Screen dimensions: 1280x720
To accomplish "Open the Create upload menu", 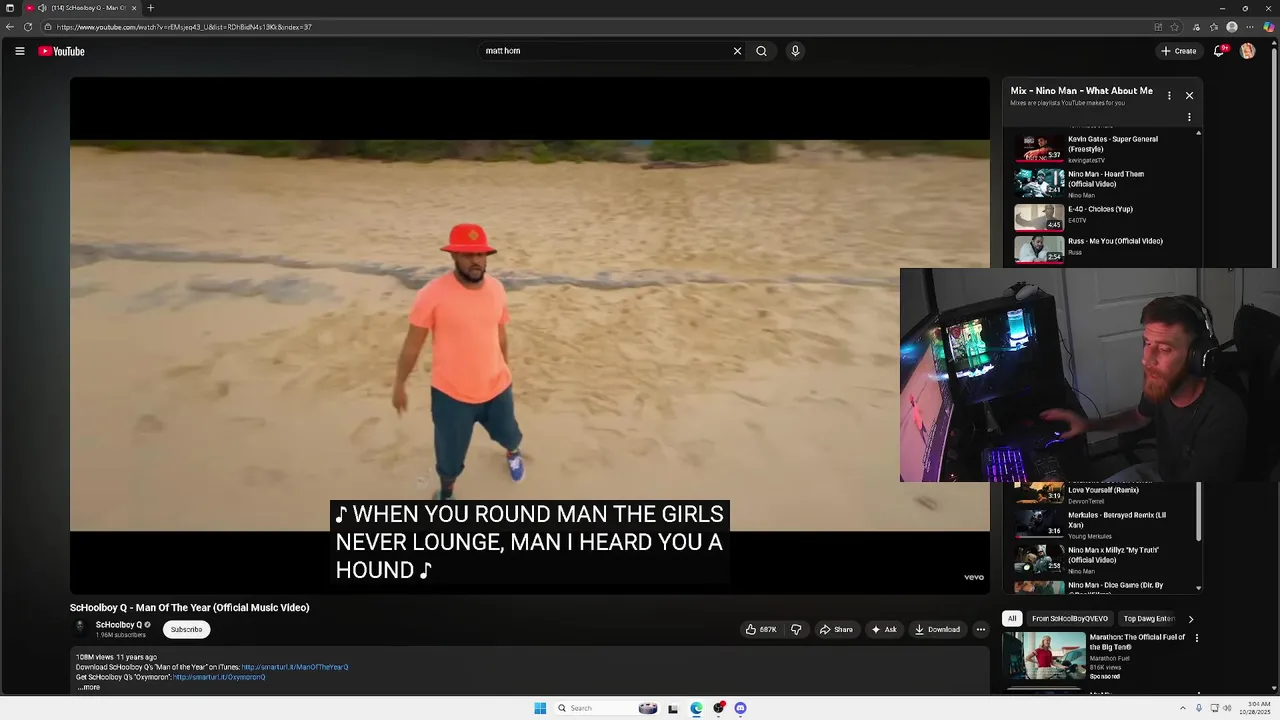I will (1178, 51).
